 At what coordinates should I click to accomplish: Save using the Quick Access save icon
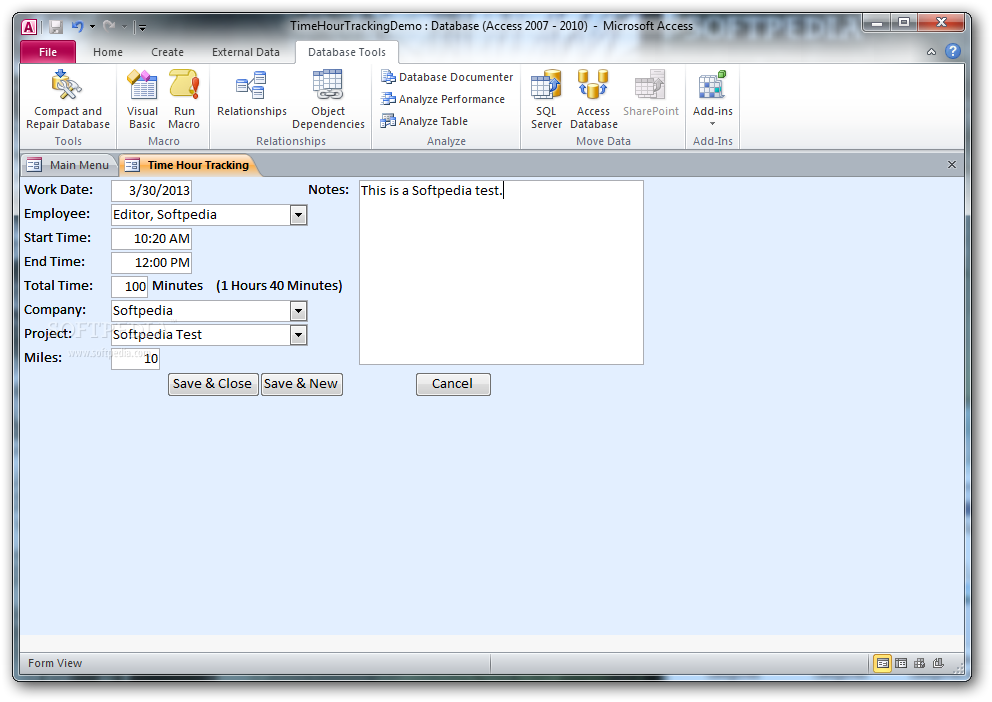click(56, 27)
